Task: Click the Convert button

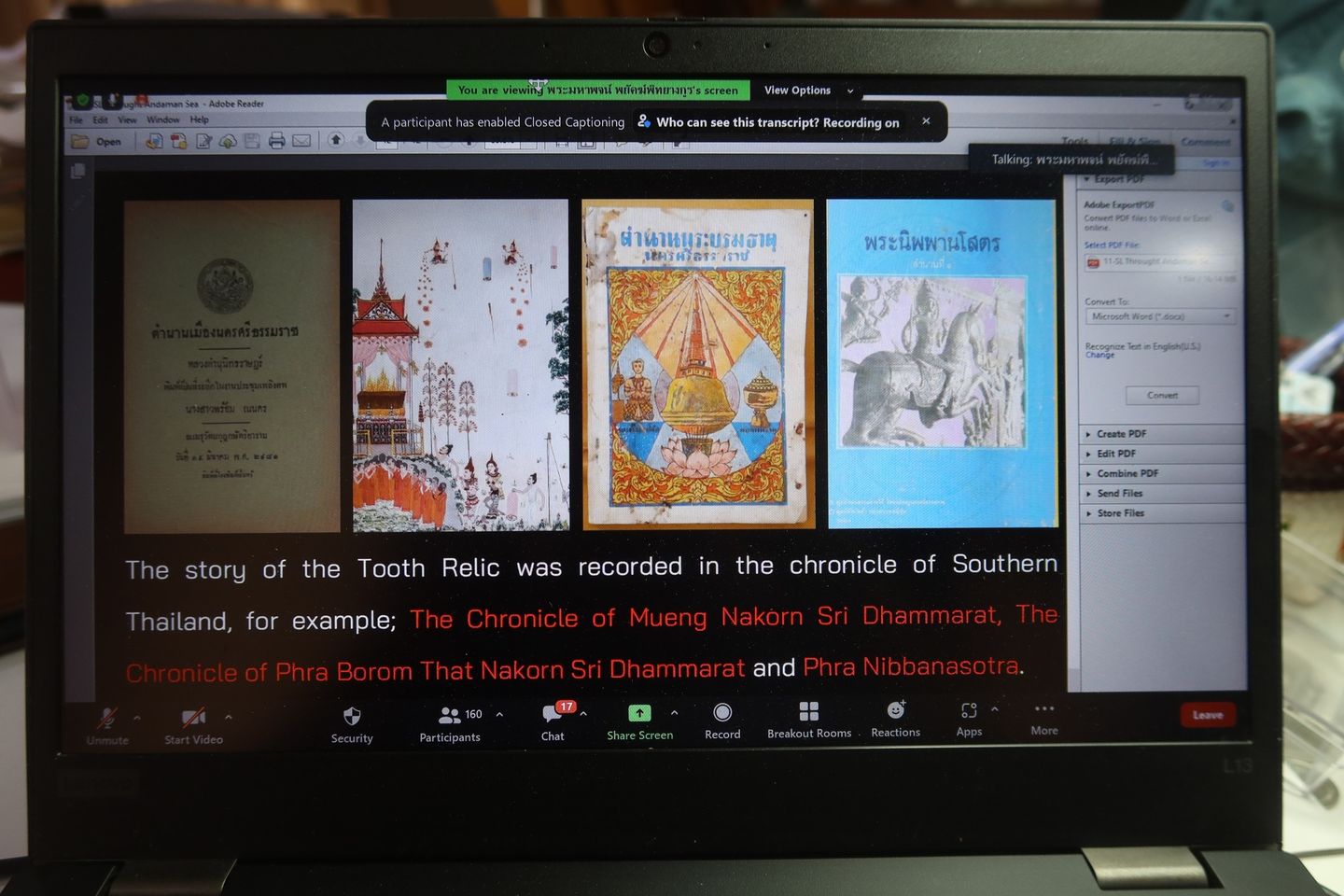Action: tap(1162, 396)
